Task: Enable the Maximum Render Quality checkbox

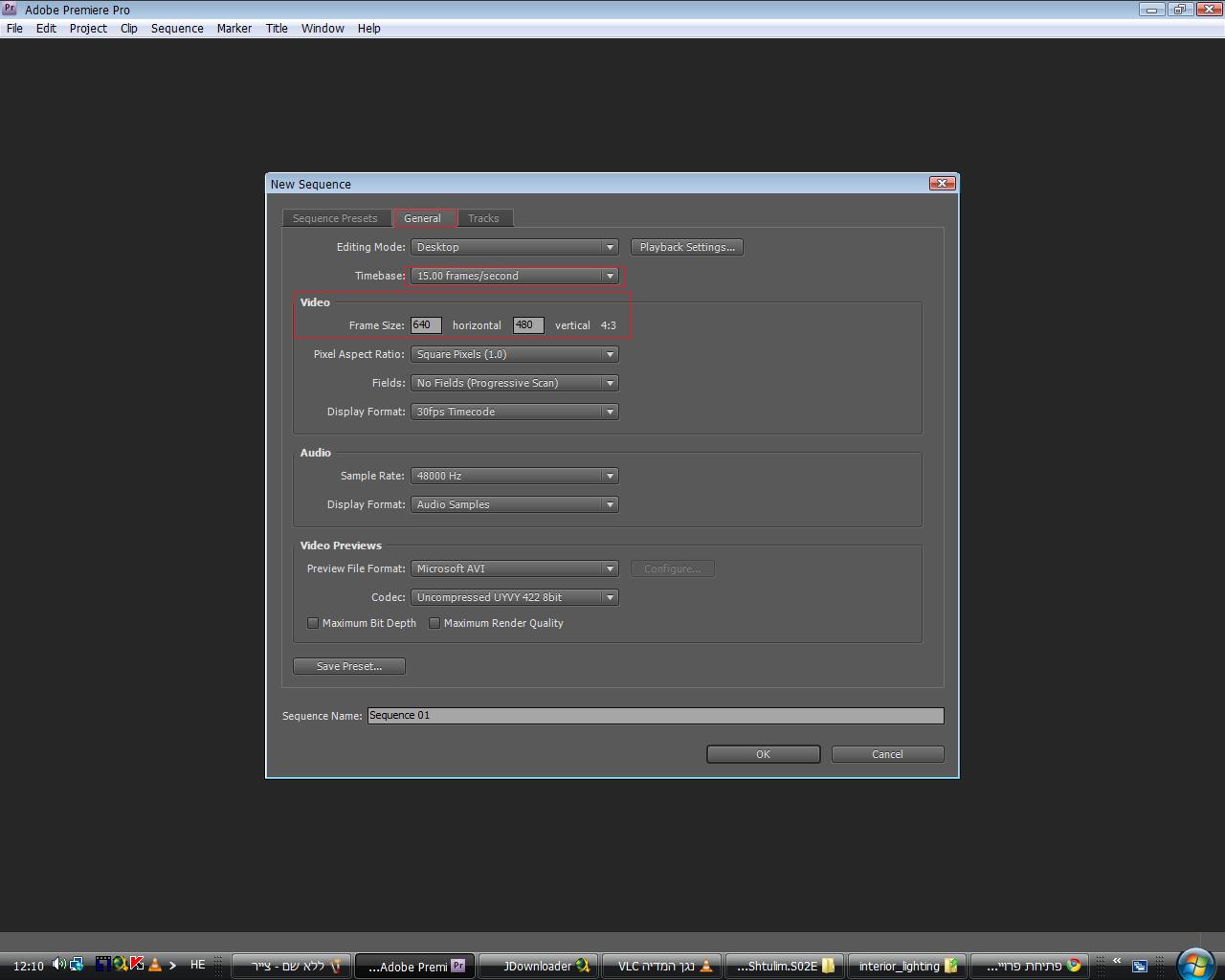Action: click(434, 623)
